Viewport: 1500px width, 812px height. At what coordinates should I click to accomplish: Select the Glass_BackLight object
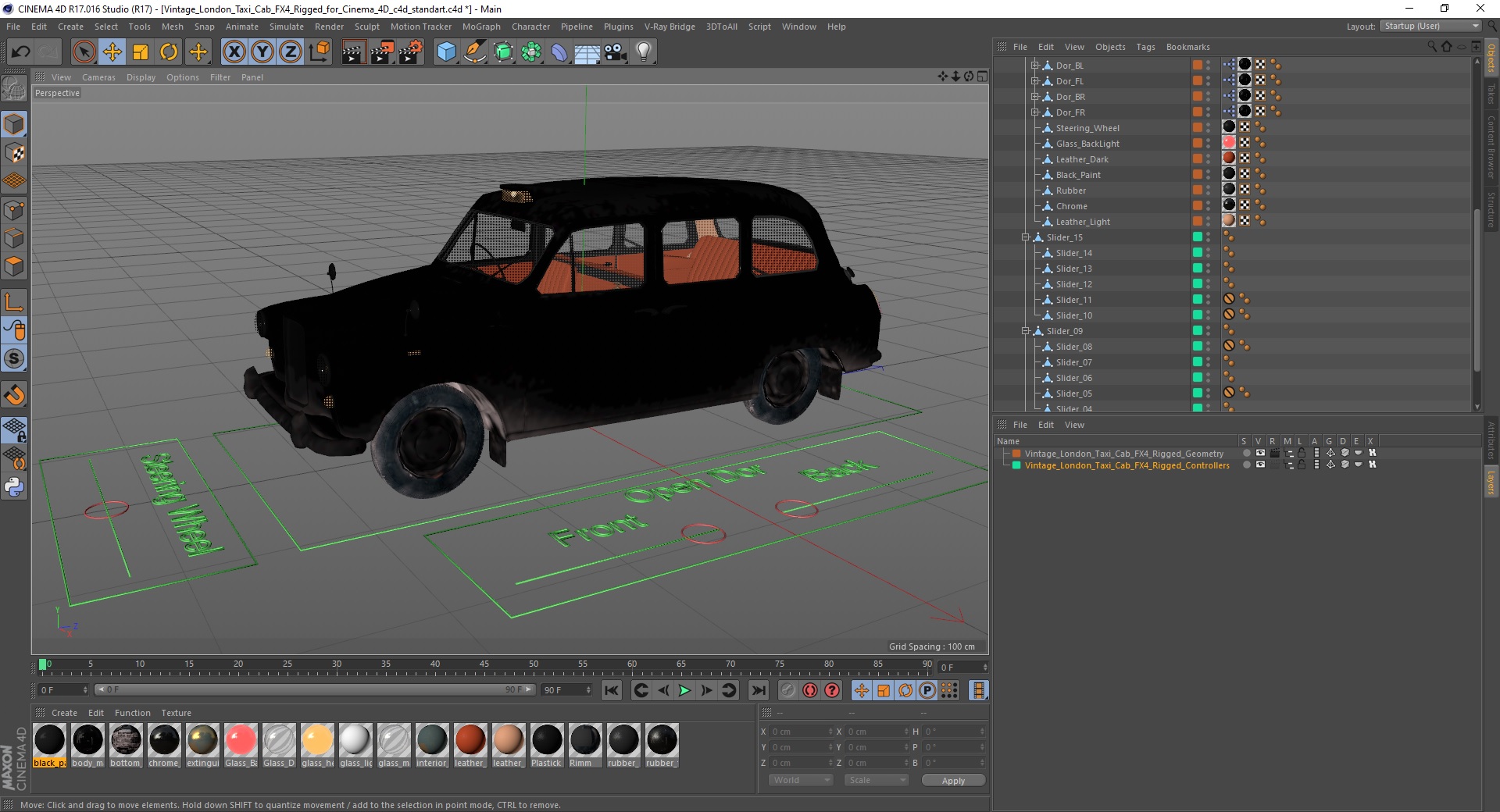1087,144
